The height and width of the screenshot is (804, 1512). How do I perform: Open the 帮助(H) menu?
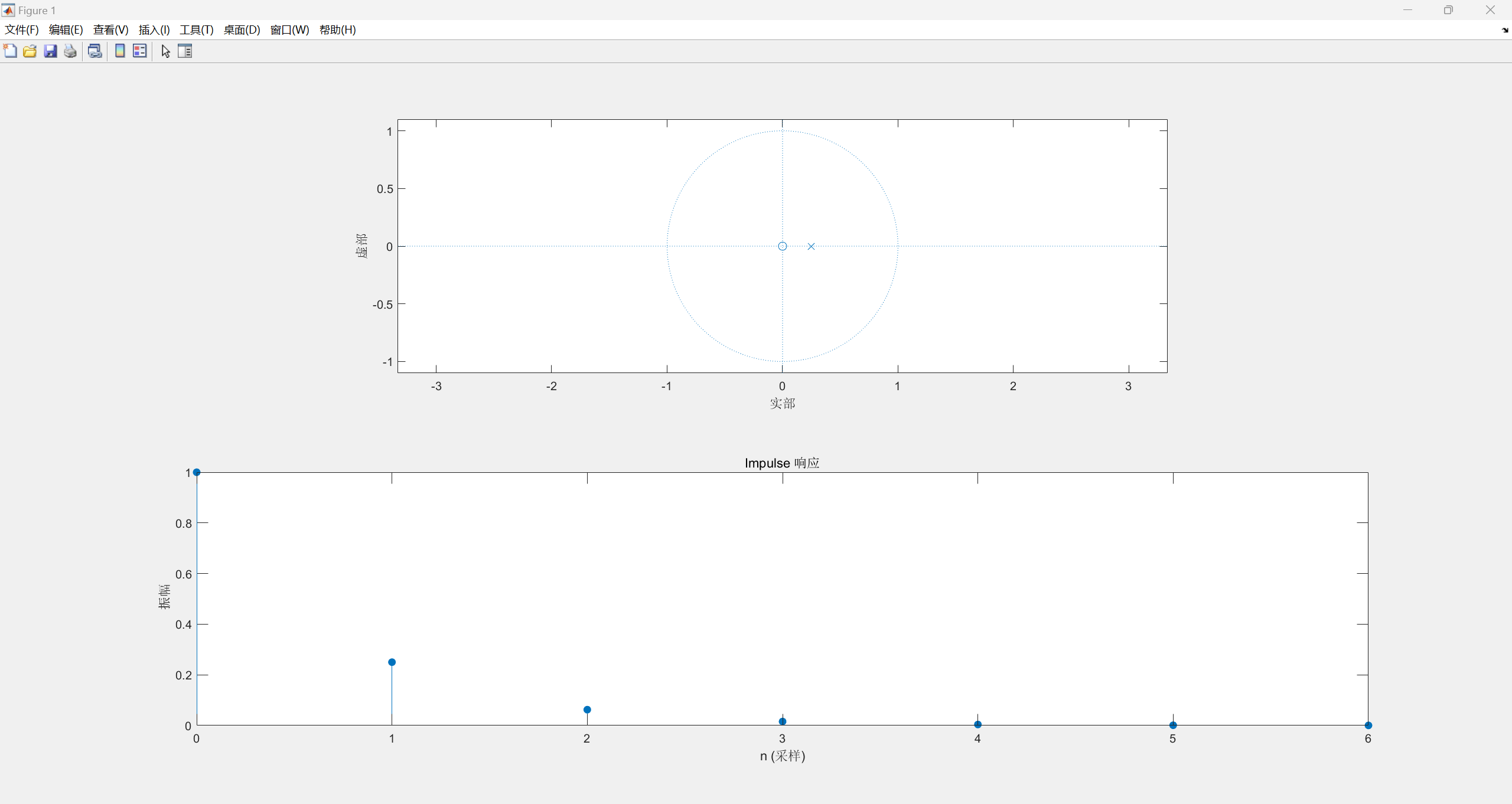point(337,30)
